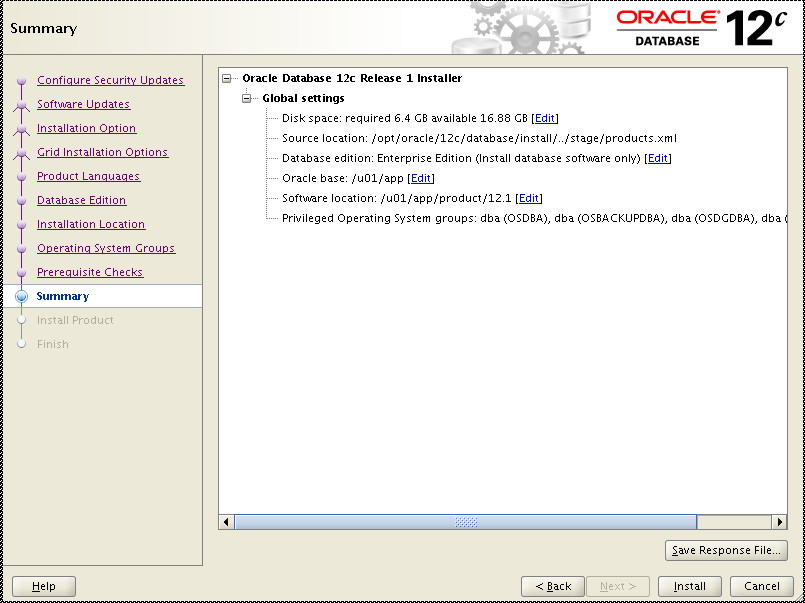Go Back to previous step
805x603 pixels.
click(553, 586)
